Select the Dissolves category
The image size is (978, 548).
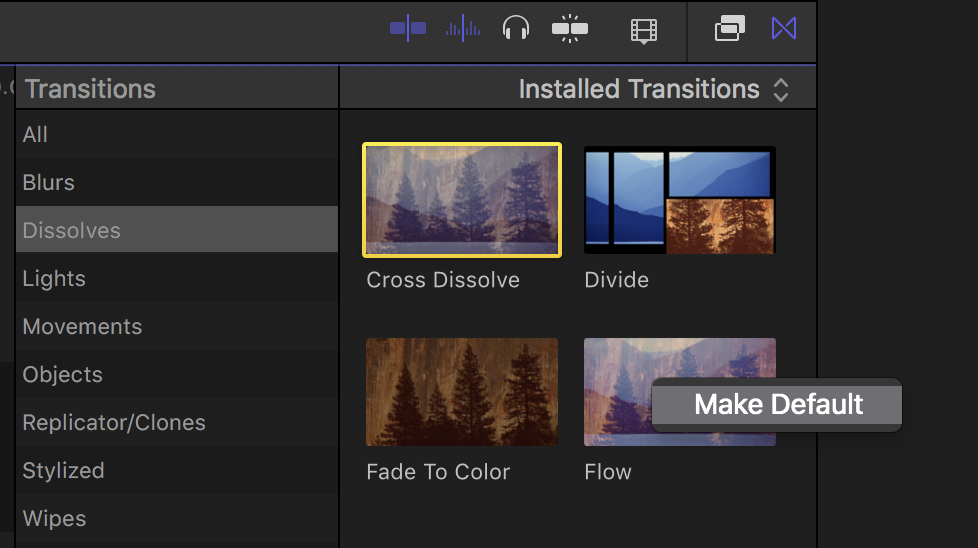[x=72, y=231]
